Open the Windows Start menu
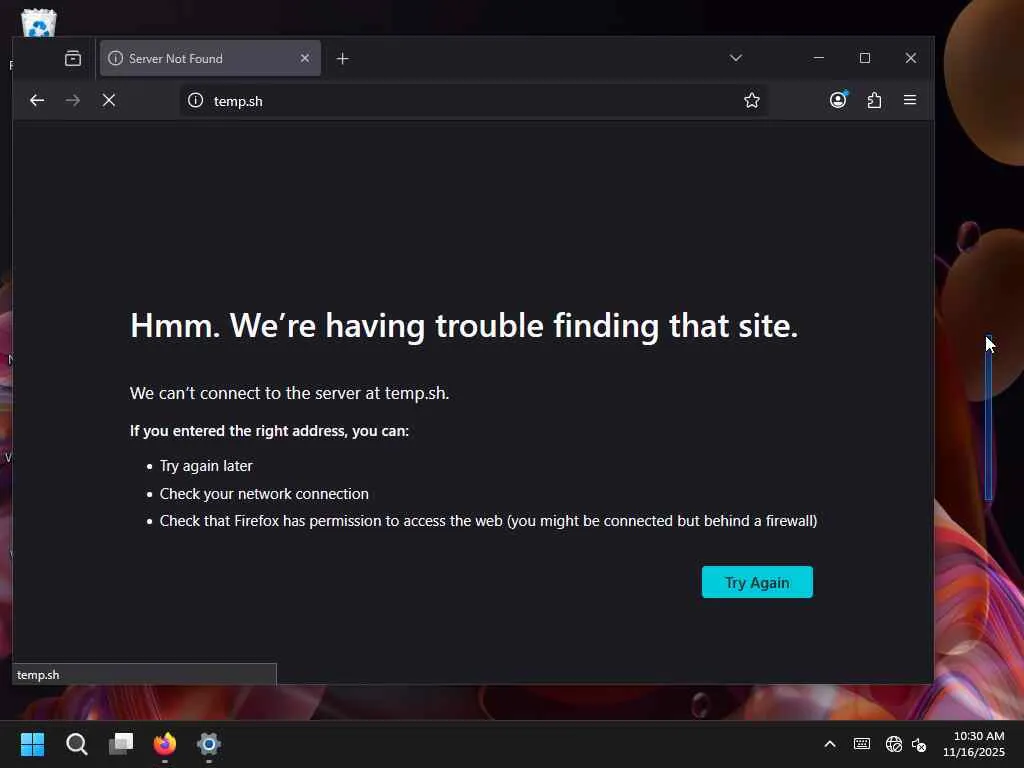Viewport: 1024px width, 768px height. click(x=33, y=744)
